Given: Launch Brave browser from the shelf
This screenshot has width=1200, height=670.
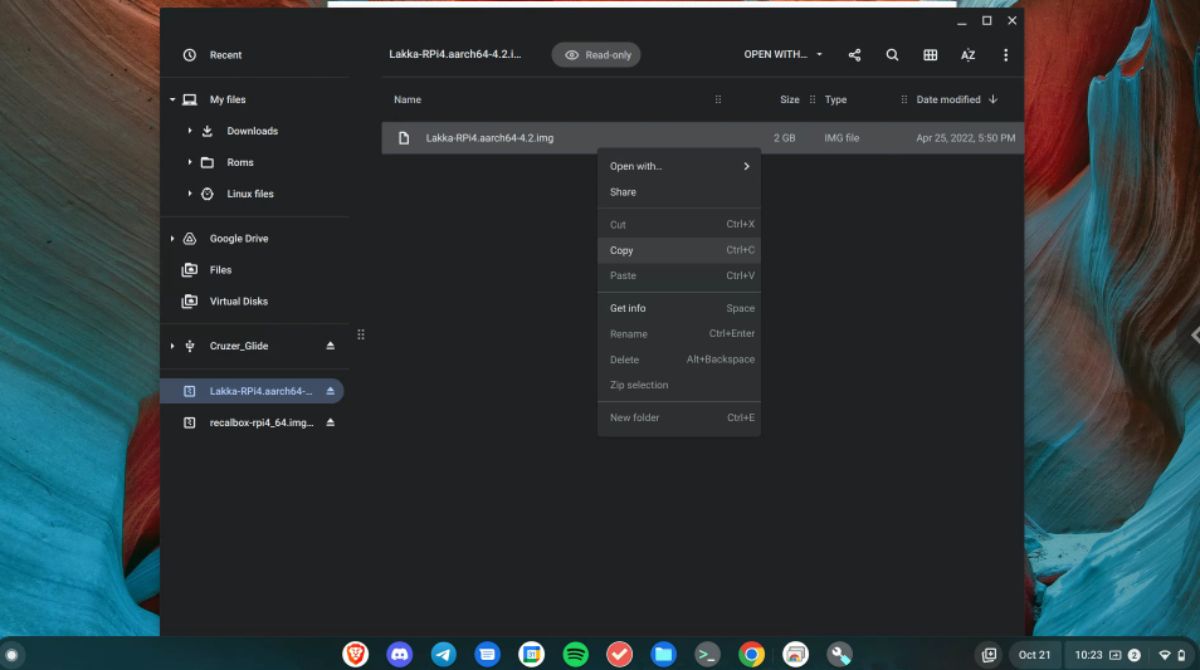Looking at the screenshot, I should [x=355, y=654].
